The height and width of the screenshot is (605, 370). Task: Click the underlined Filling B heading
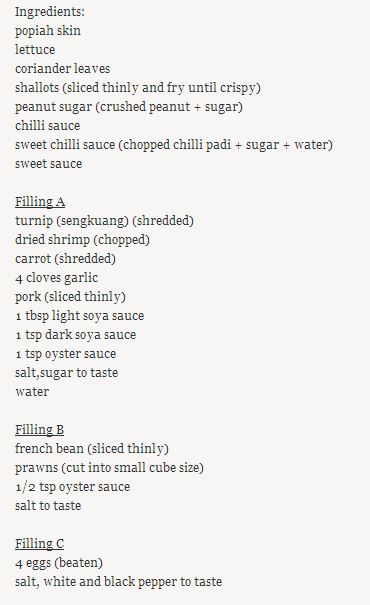(39, 429)
